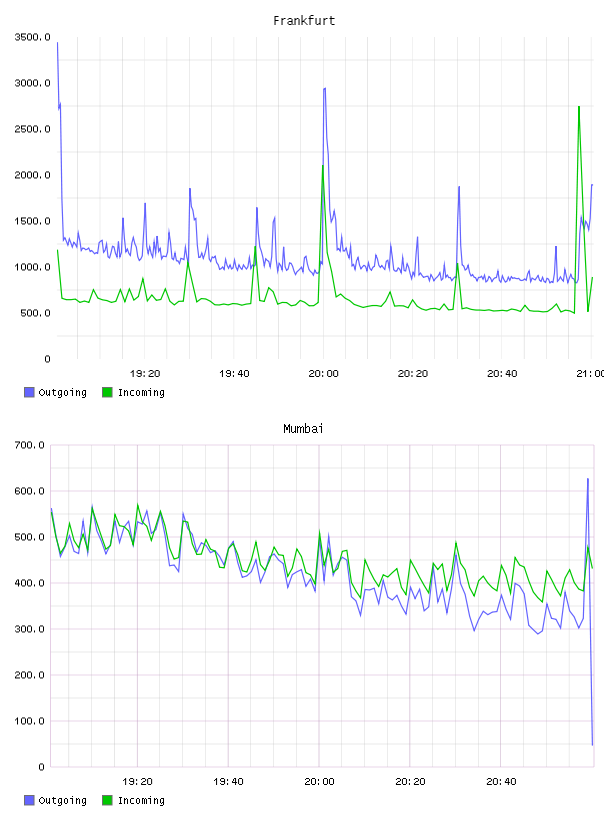Image resolution: width=608 pixels, height=816 pixels.
Task: Click the Incoming label under Frankfurt chart
Action: [x=141, y=392]
